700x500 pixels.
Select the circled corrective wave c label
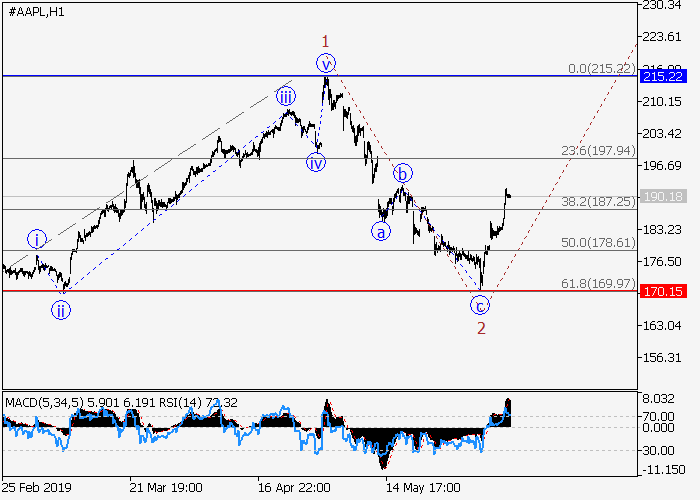coord(481,305)
